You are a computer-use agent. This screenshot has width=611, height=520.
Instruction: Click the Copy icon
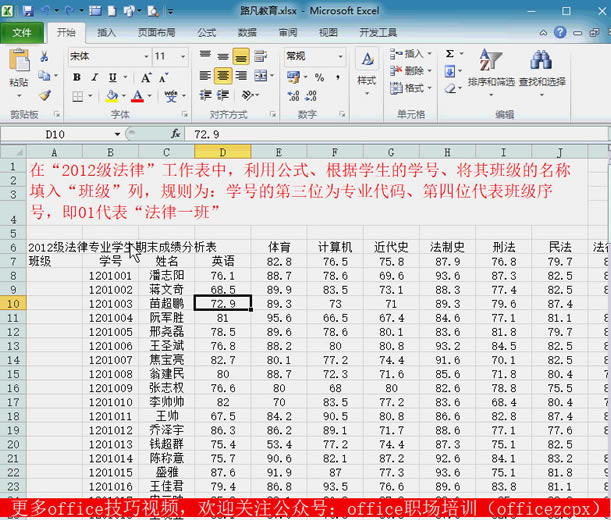pos(44,76)
